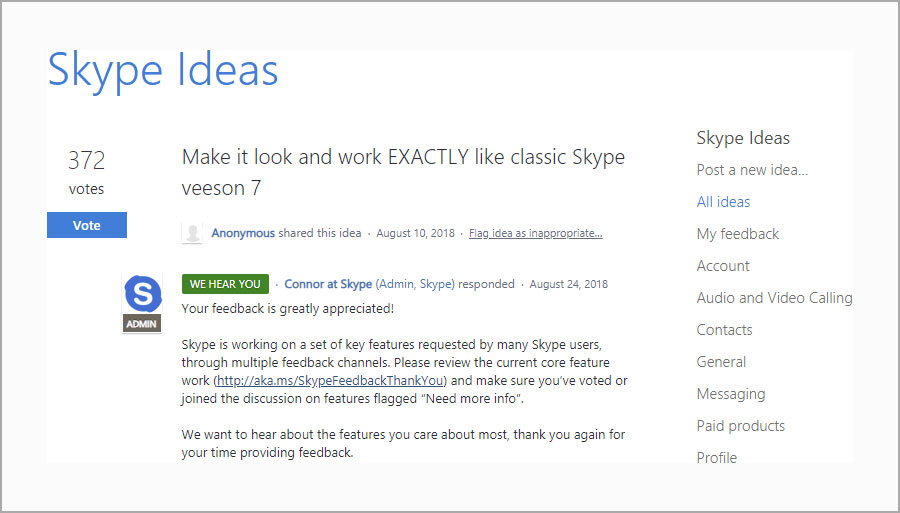This screenshot has height=513, width=900.
Task: Click the August 24, 2018 response date
Action: click(x=568, y=284)
